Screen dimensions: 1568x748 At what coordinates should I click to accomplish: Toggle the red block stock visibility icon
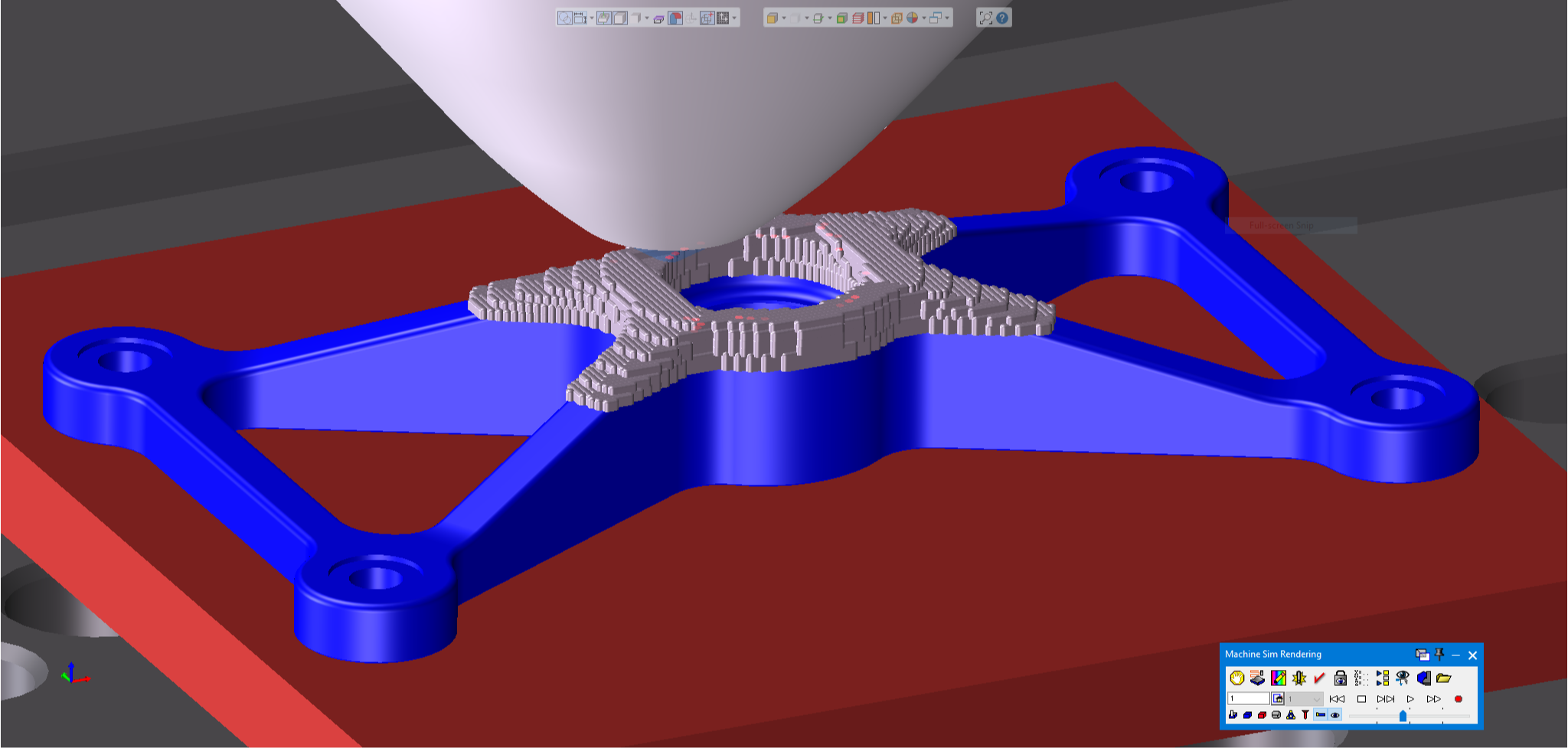coord(1262,715)
